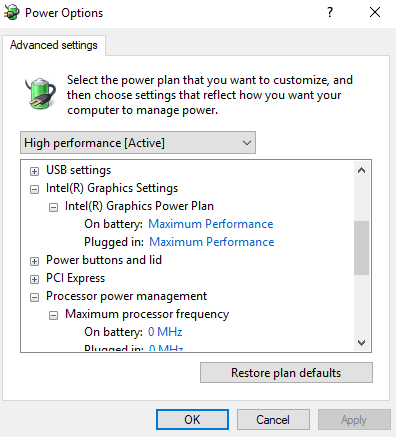This screenshot has width=396, height=437.
Task: Expand the USB settings node
Action: (34, 171)
